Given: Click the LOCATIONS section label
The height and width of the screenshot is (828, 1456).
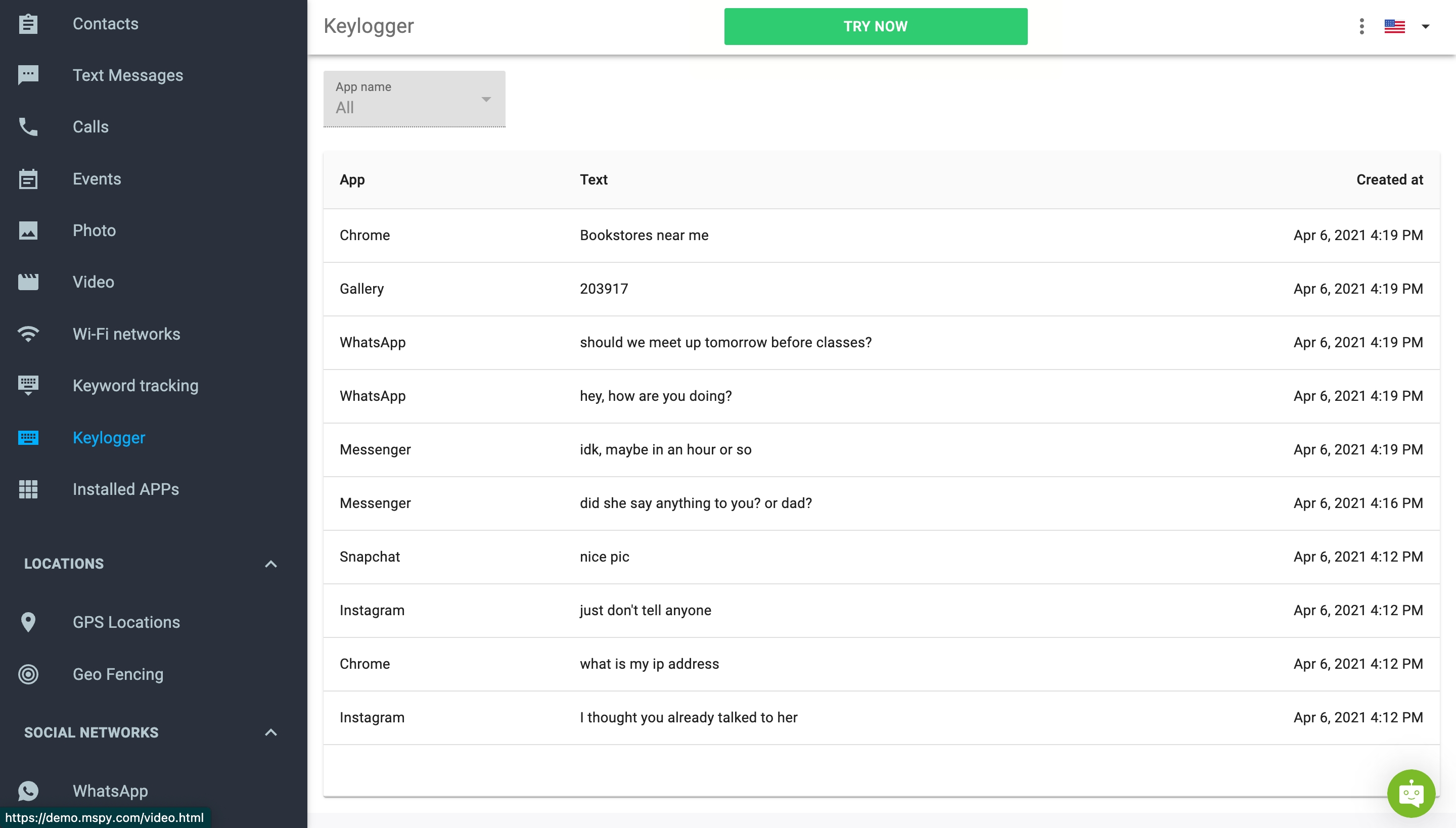Looking at the screenshot, I should 64,564.
